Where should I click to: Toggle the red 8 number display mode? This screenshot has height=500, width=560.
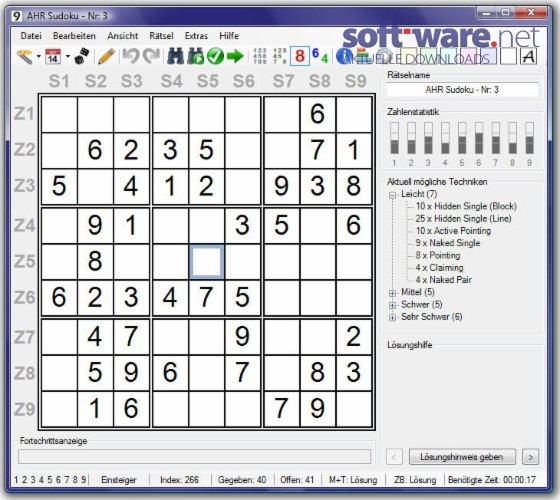pyautogui.click(x=300, y=56)
